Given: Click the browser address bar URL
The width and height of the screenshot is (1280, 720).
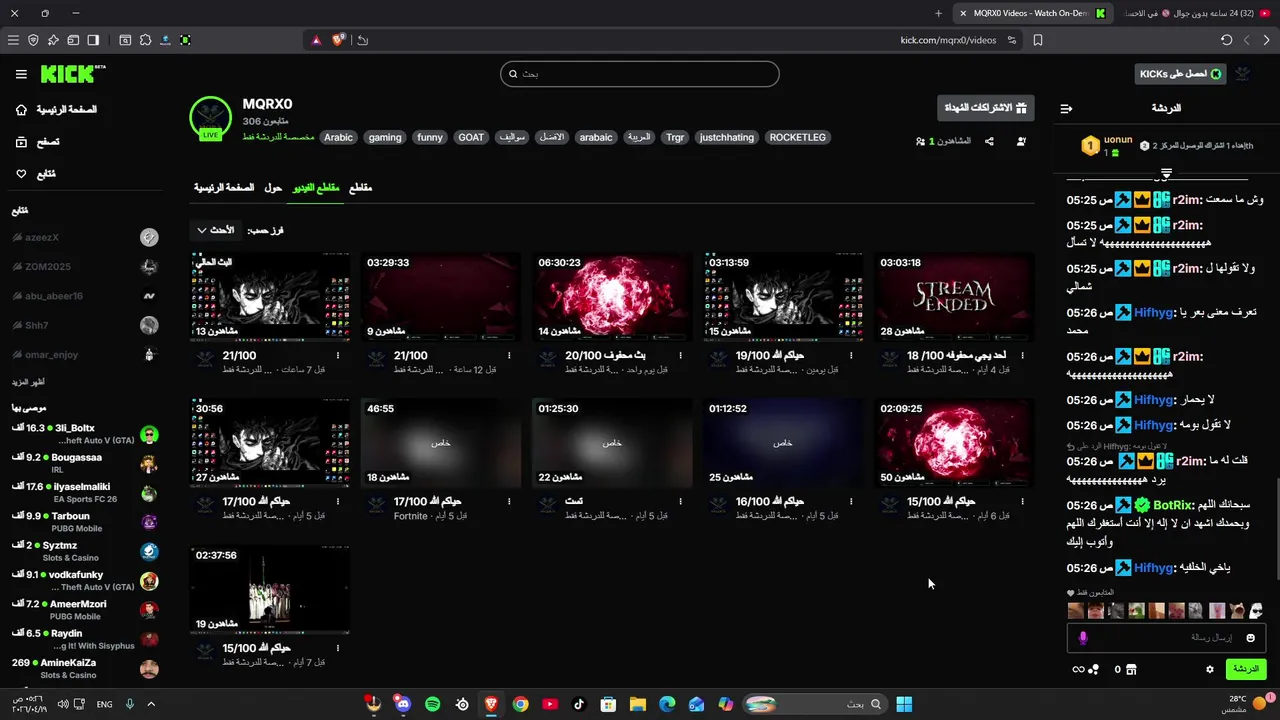Looking at the screenshot, I should (x=948, y=40).
